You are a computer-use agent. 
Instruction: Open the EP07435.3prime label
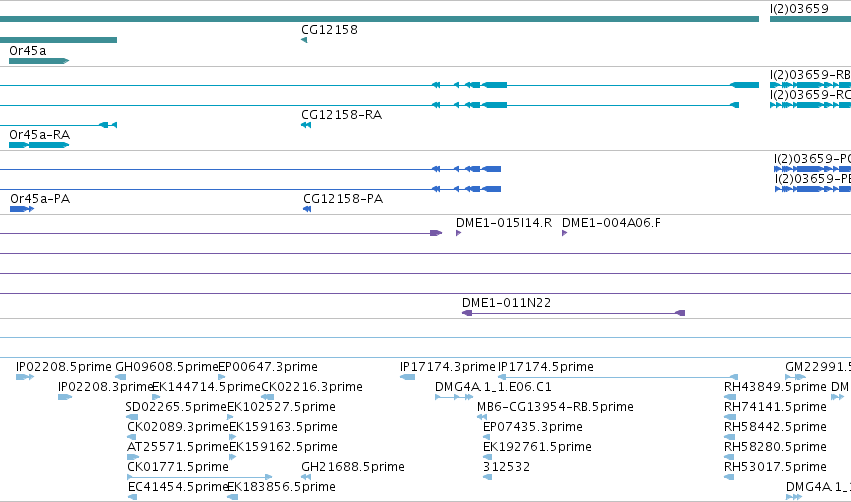532,427
